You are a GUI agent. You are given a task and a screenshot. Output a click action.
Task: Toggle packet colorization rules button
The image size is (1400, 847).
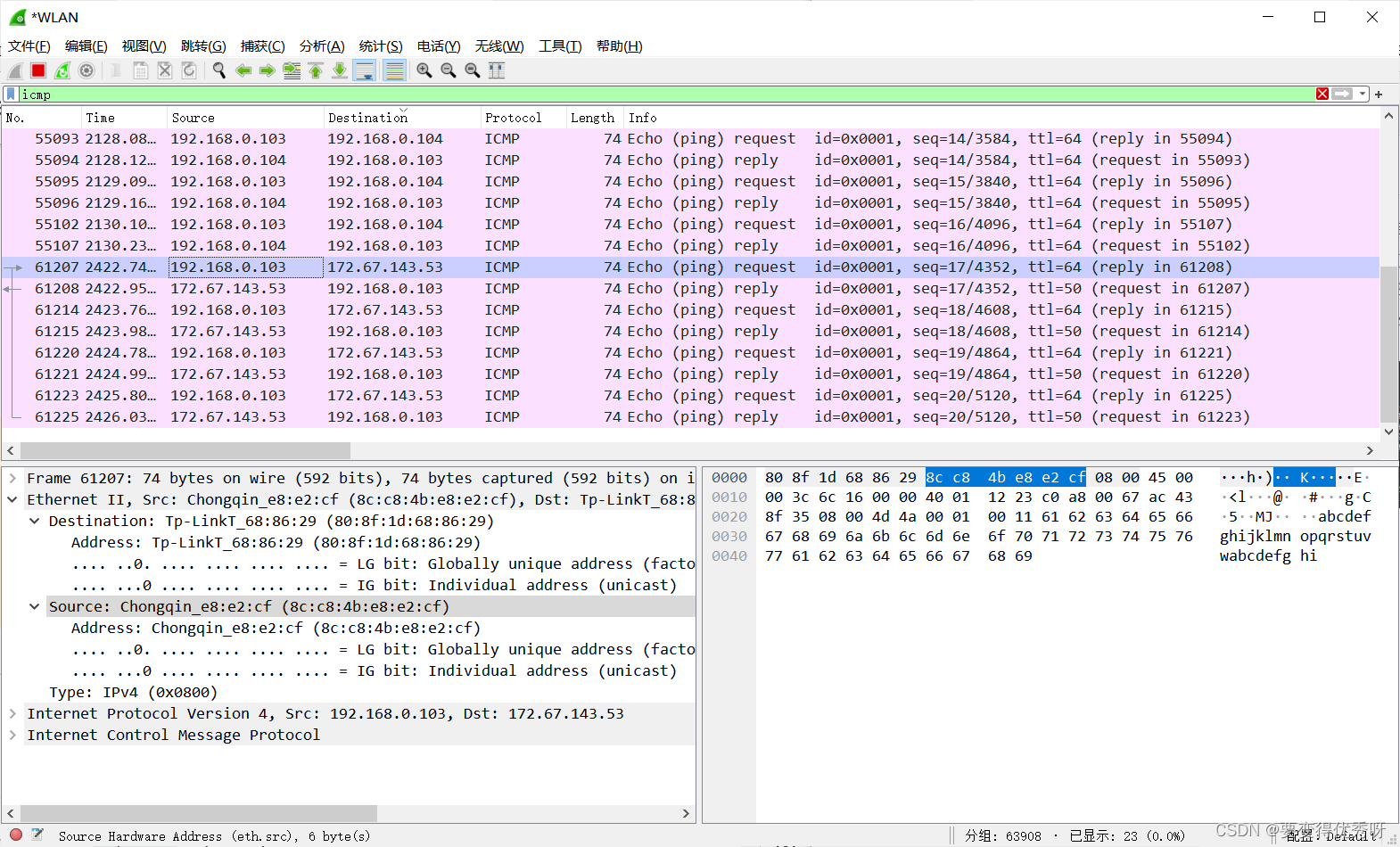click(x=394, y=70)
